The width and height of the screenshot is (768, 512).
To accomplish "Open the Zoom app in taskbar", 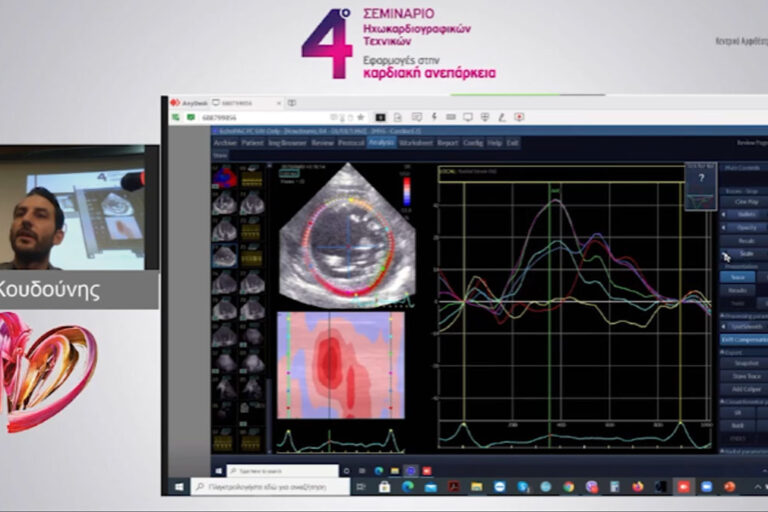I will point(707,487).
